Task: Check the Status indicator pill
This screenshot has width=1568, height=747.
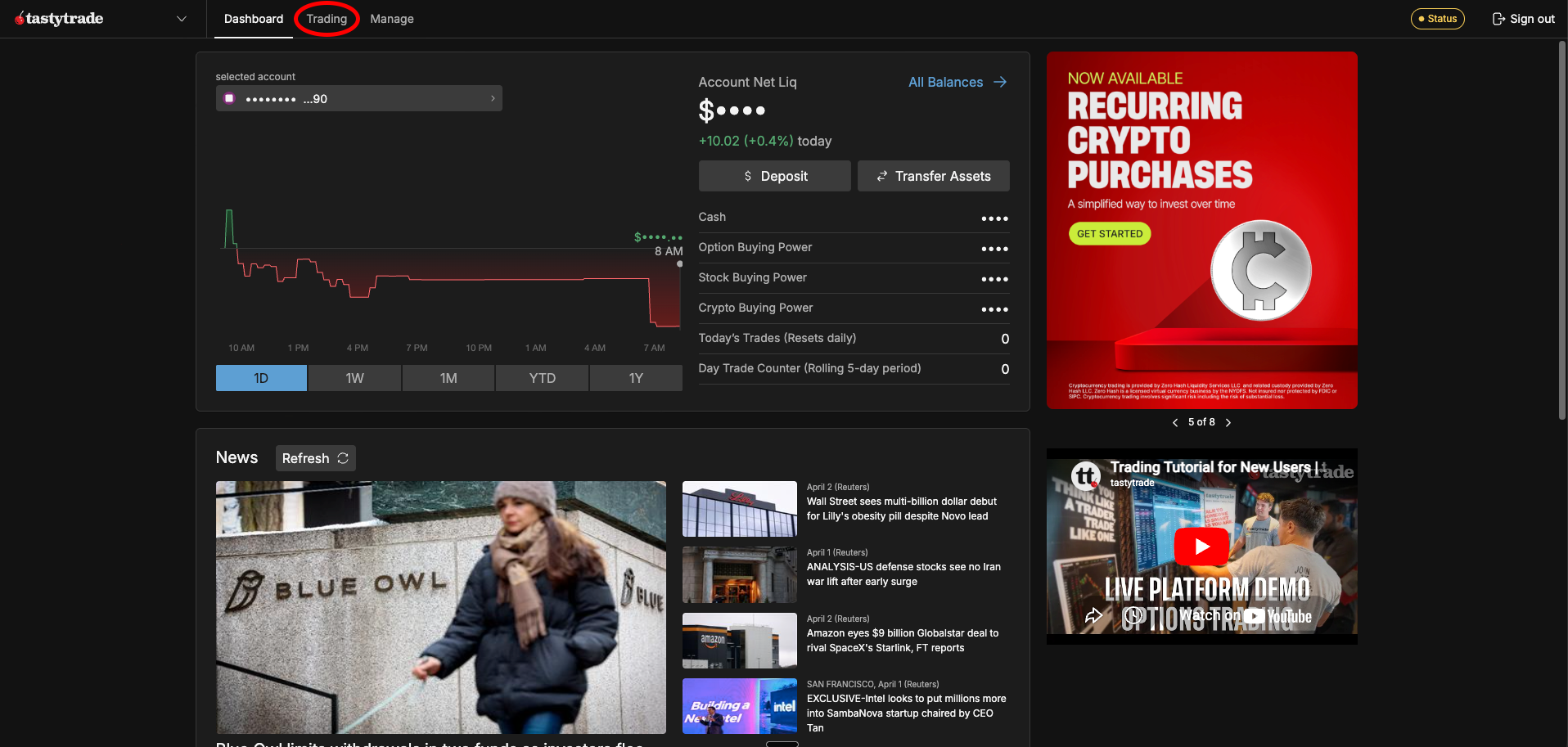Action: (x=1437, y=19)
